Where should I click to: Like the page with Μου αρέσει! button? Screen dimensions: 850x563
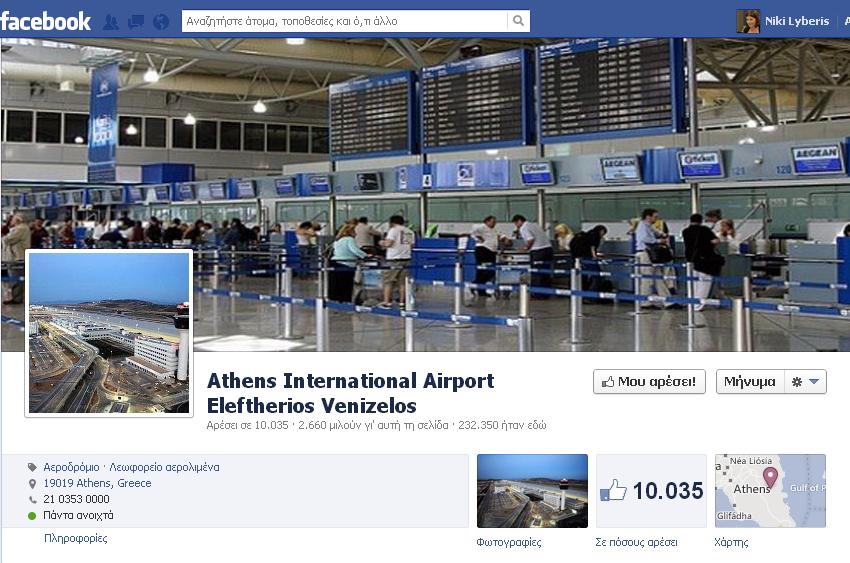[649, 381]
